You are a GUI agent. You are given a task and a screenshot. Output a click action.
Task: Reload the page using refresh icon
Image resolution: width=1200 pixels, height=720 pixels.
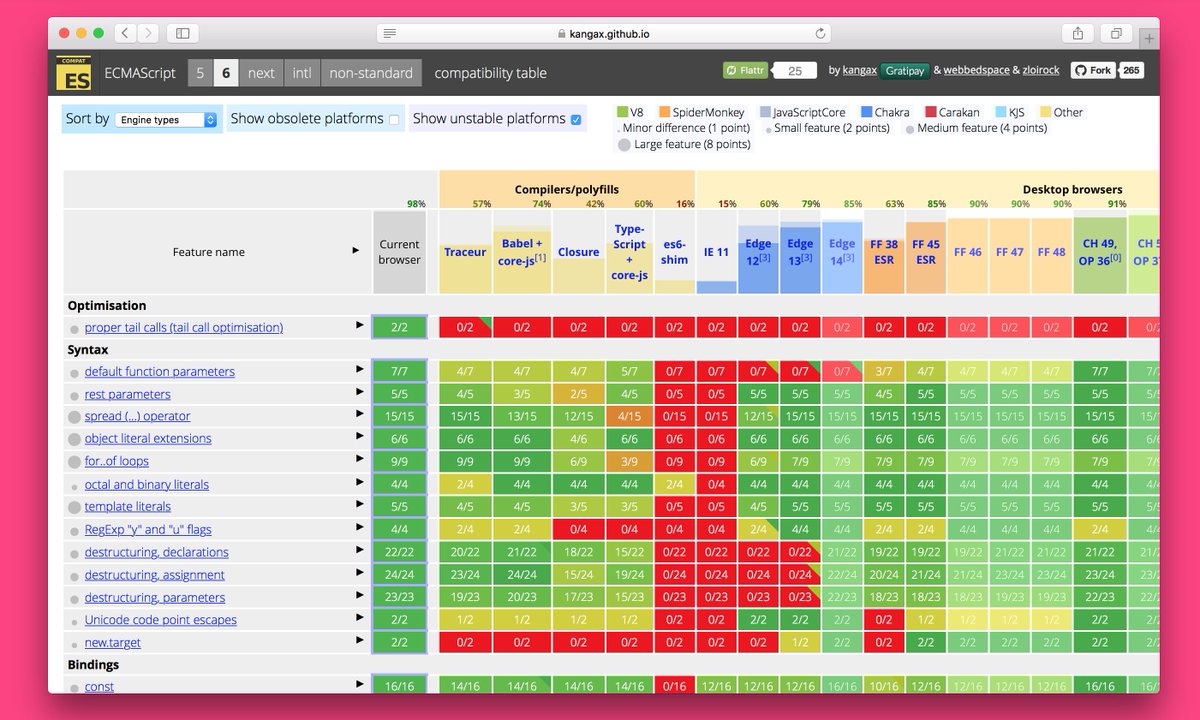click(821, 33)
